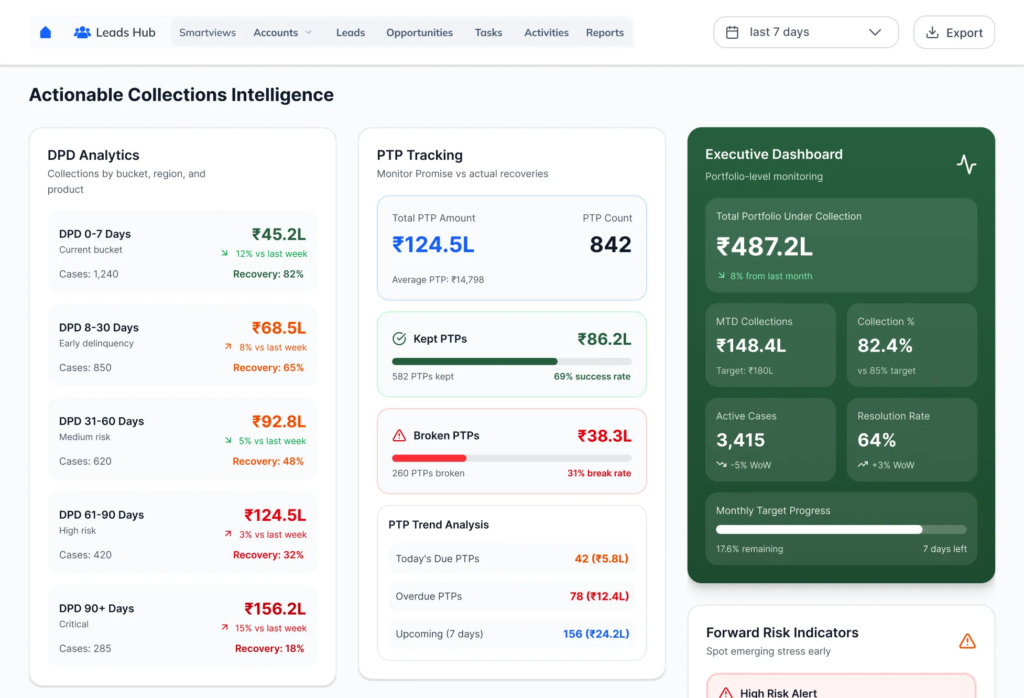Go to the Leads tab
The height and width of the screenshot is (698, 1024).
351,32
